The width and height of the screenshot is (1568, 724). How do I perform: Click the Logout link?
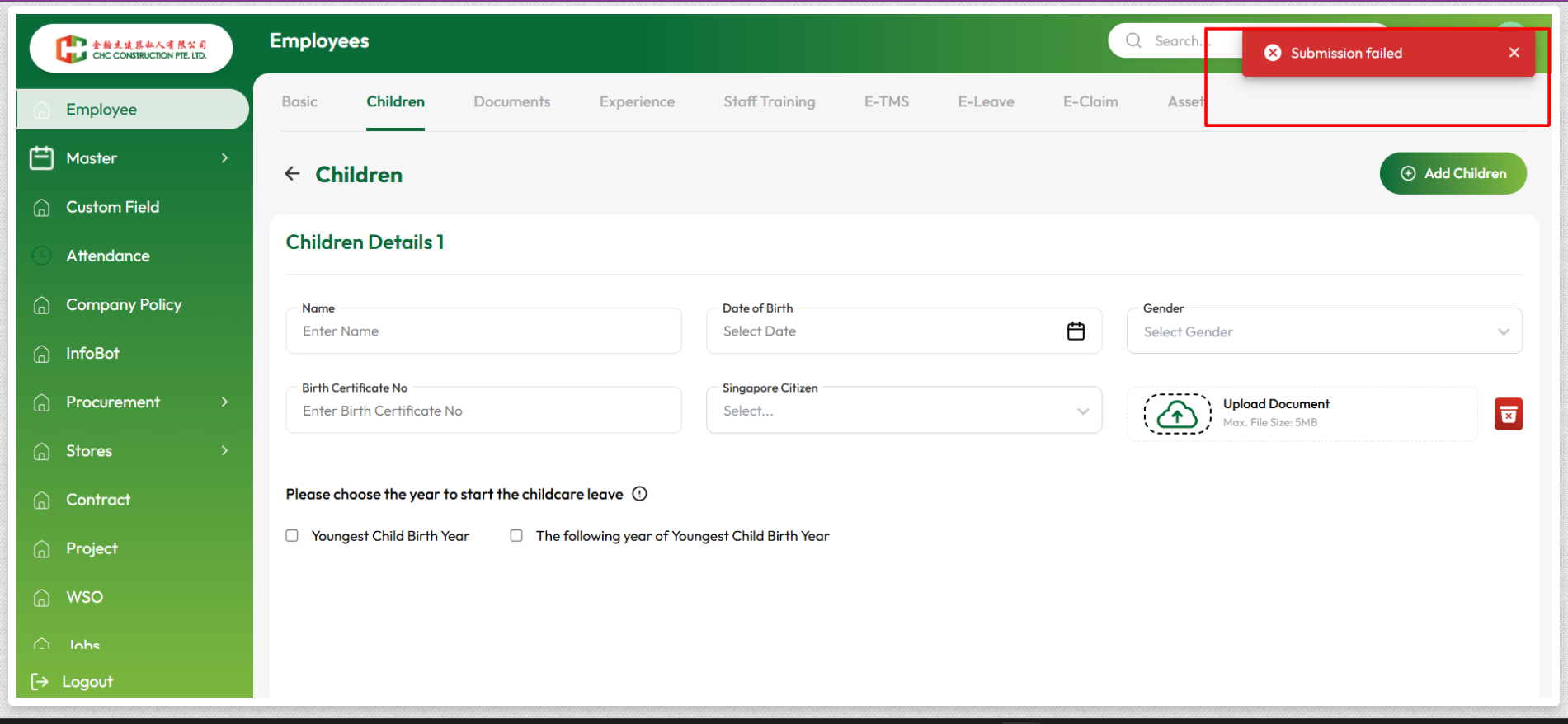[x=87, y=682]
